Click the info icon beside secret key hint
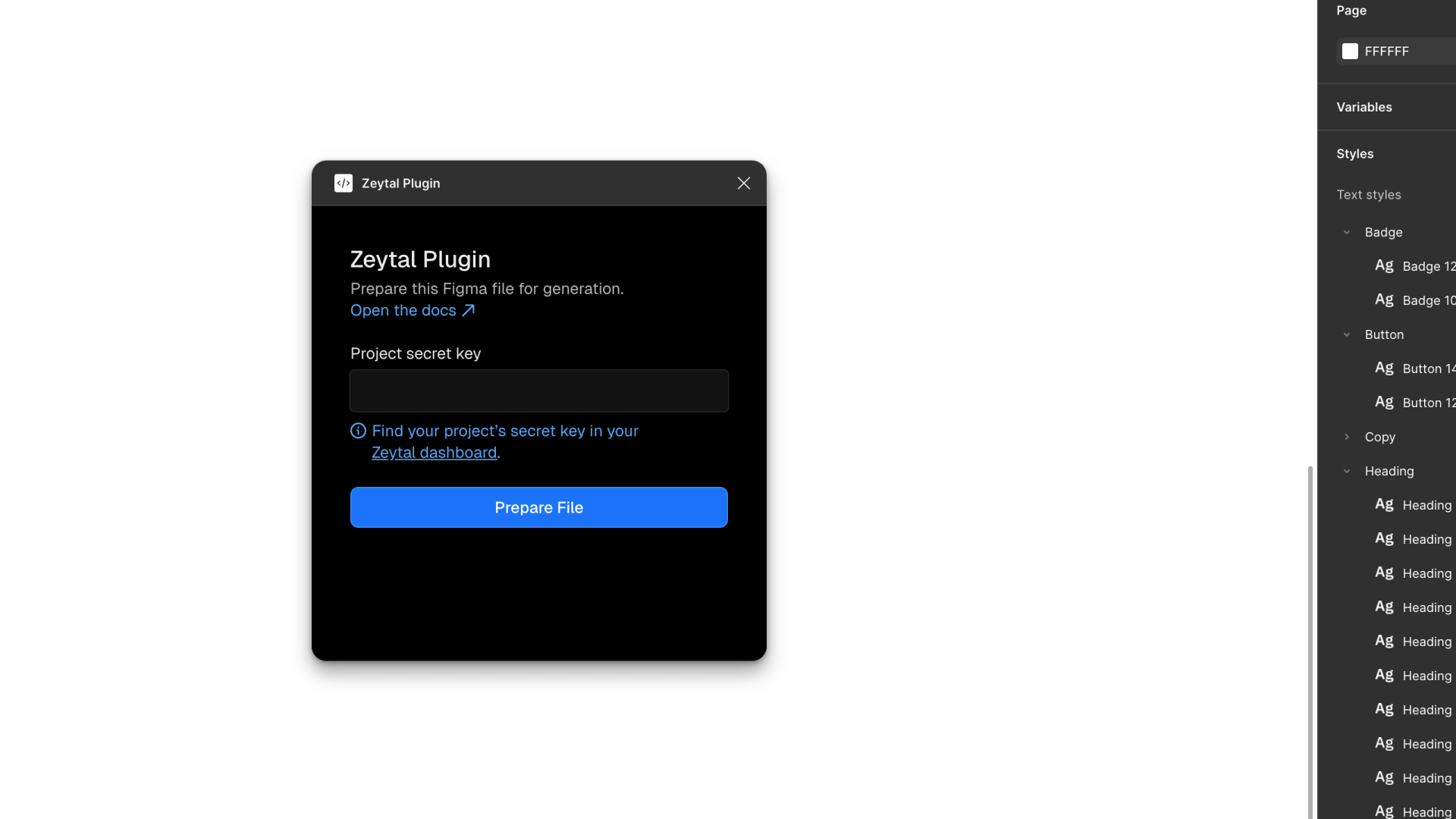The height and width of the screenshot is (819, 1456). (x=358, y=431)
